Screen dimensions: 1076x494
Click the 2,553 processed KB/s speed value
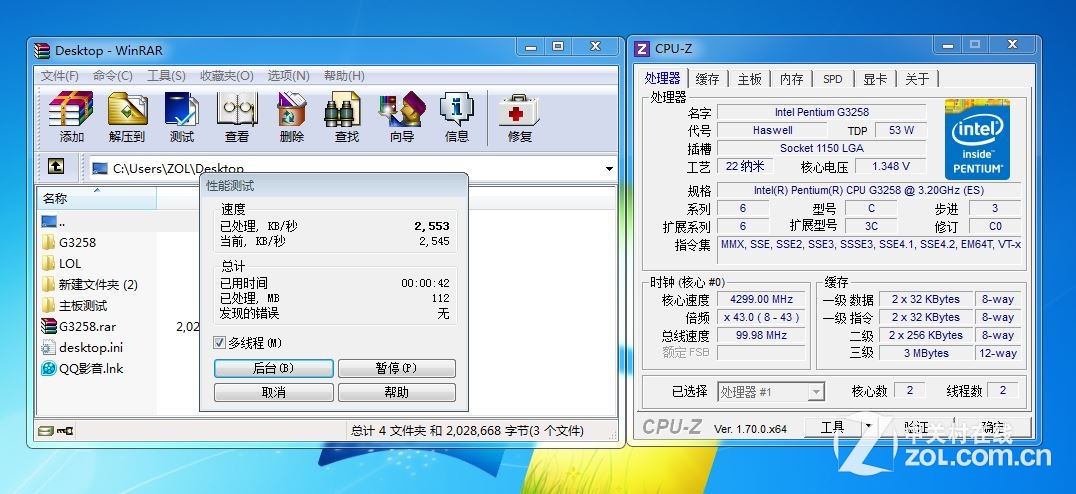click(432, 226)
